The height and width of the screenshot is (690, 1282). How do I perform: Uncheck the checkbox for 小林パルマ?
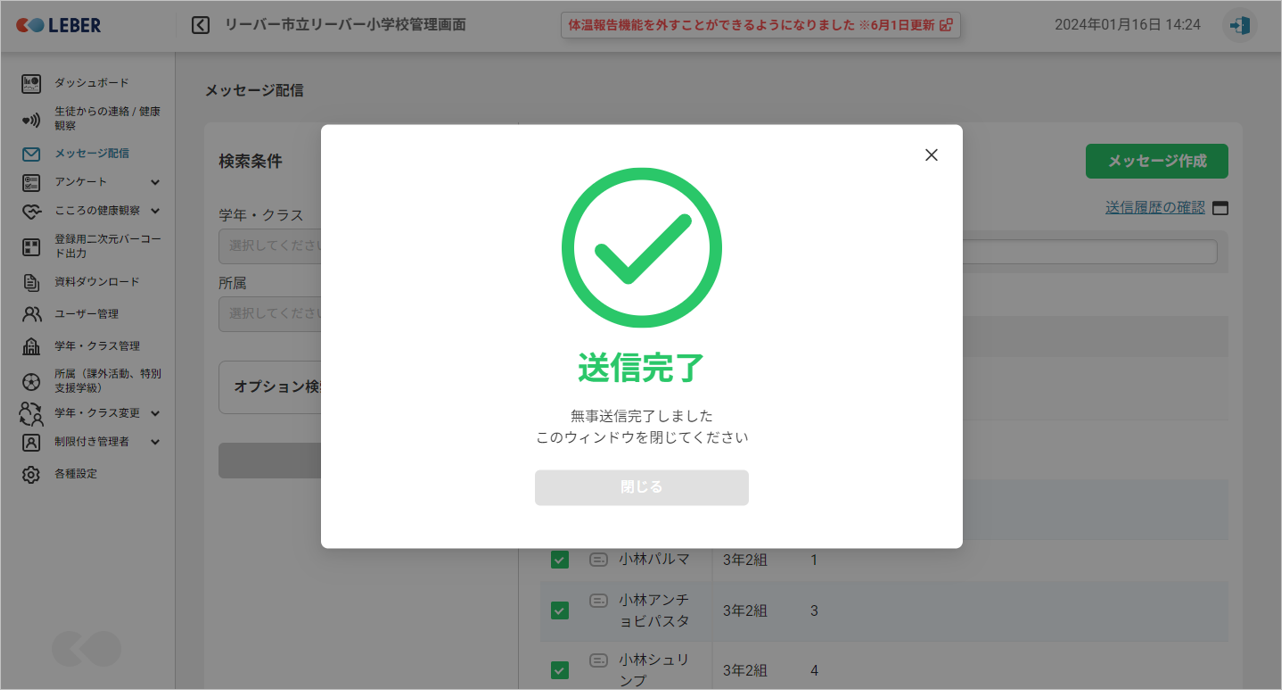[559, 560]
